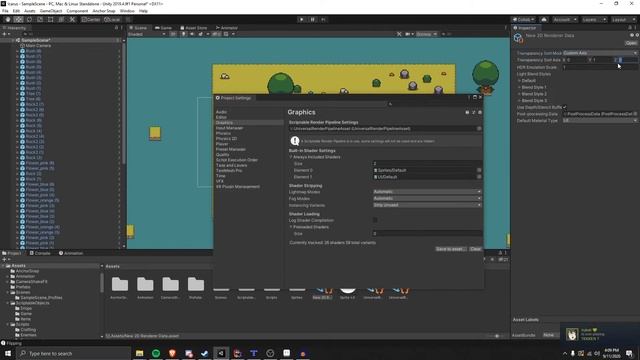The image size is (640, 360).
Task: Select the Scale tool in Unity toolbar
Action: tap(40, 20)
